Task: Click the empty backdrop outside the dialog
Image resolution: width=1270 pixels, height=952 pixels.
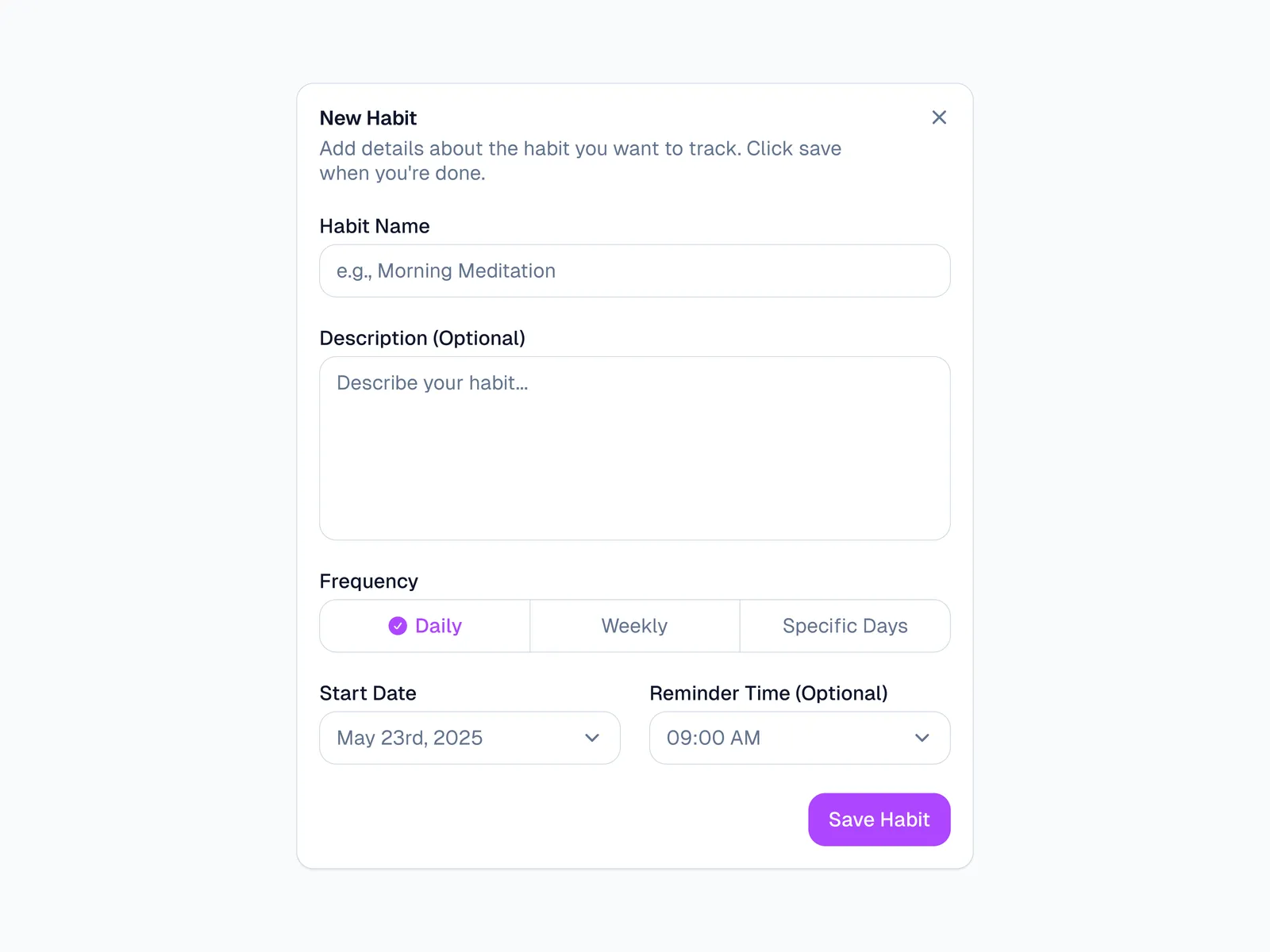Action: 143,476
